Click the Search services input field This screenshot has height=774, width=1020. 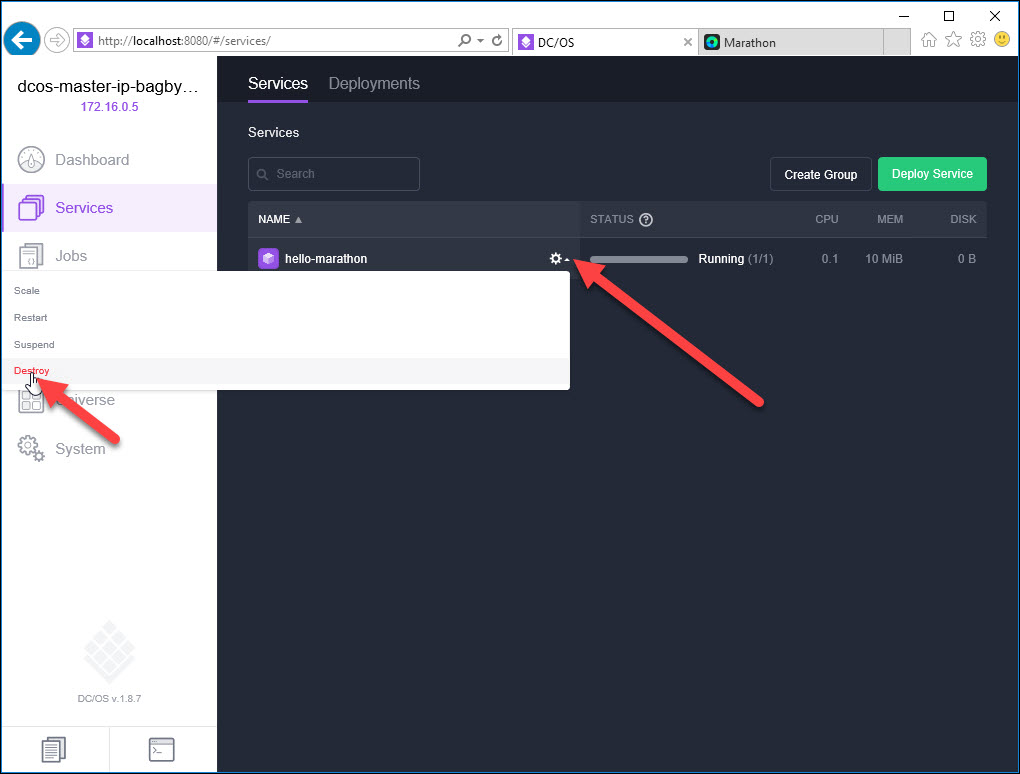(x=334, y=174)
